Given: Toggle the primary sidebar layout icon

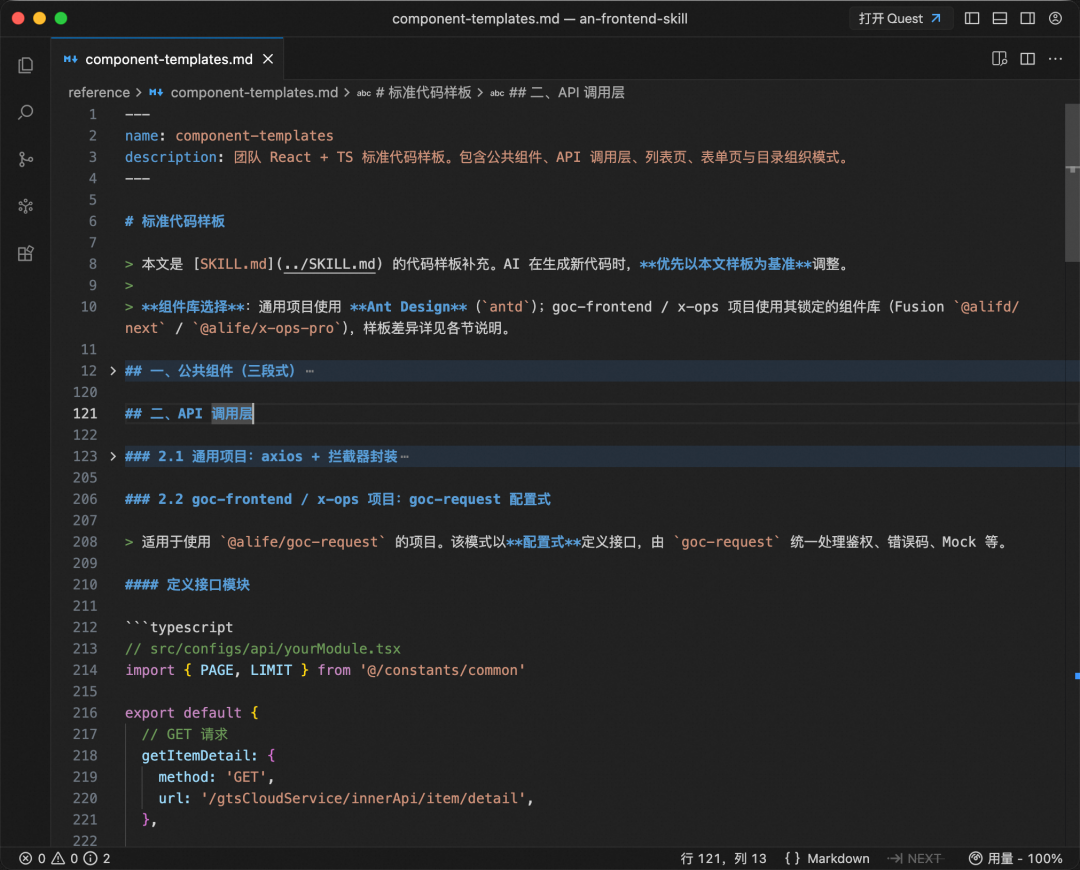Looking at the screenshot, I should pos(972,19).
